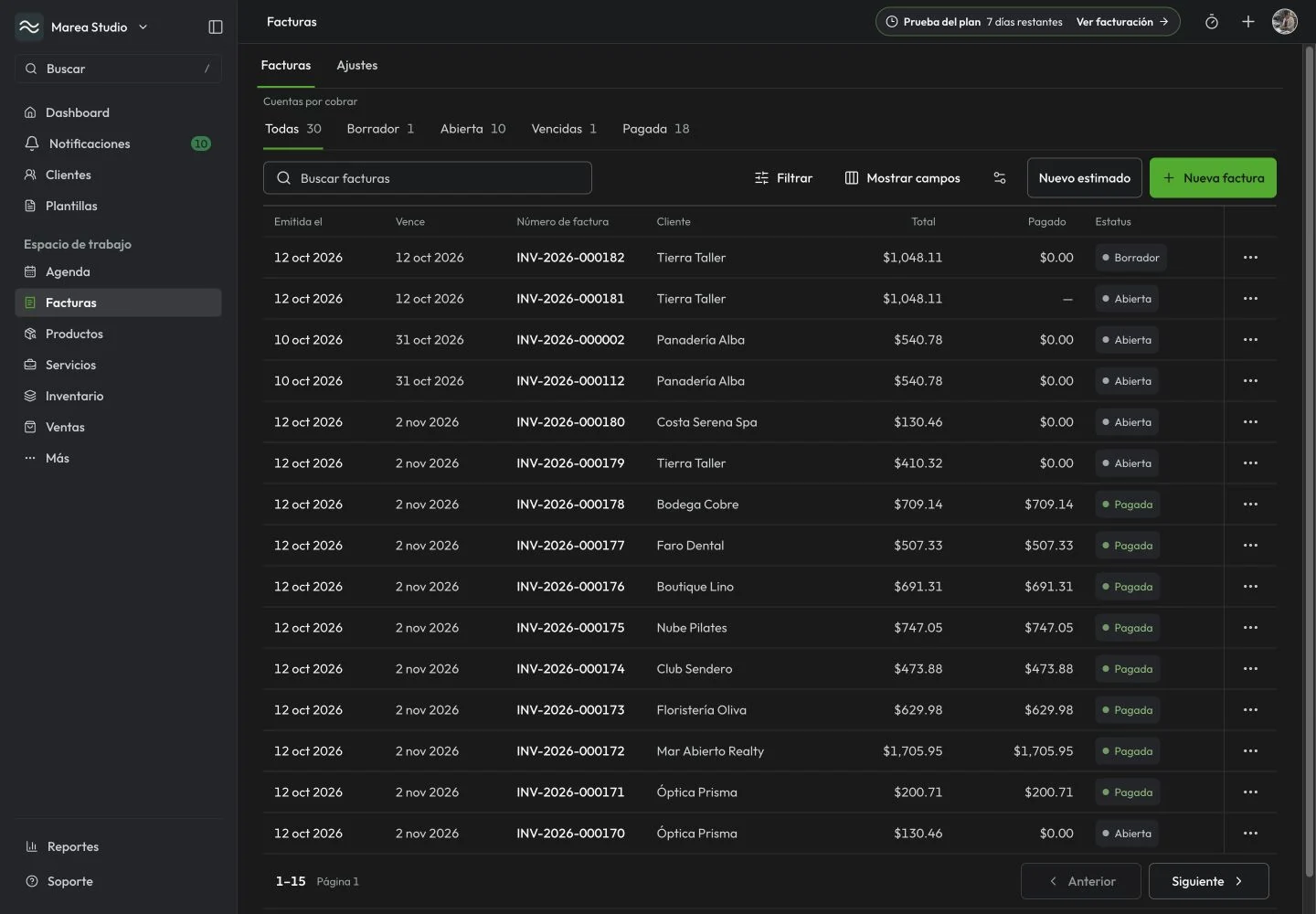Click the Nueva factura button
This screenshot has width=1316, height=914.
1213,178
